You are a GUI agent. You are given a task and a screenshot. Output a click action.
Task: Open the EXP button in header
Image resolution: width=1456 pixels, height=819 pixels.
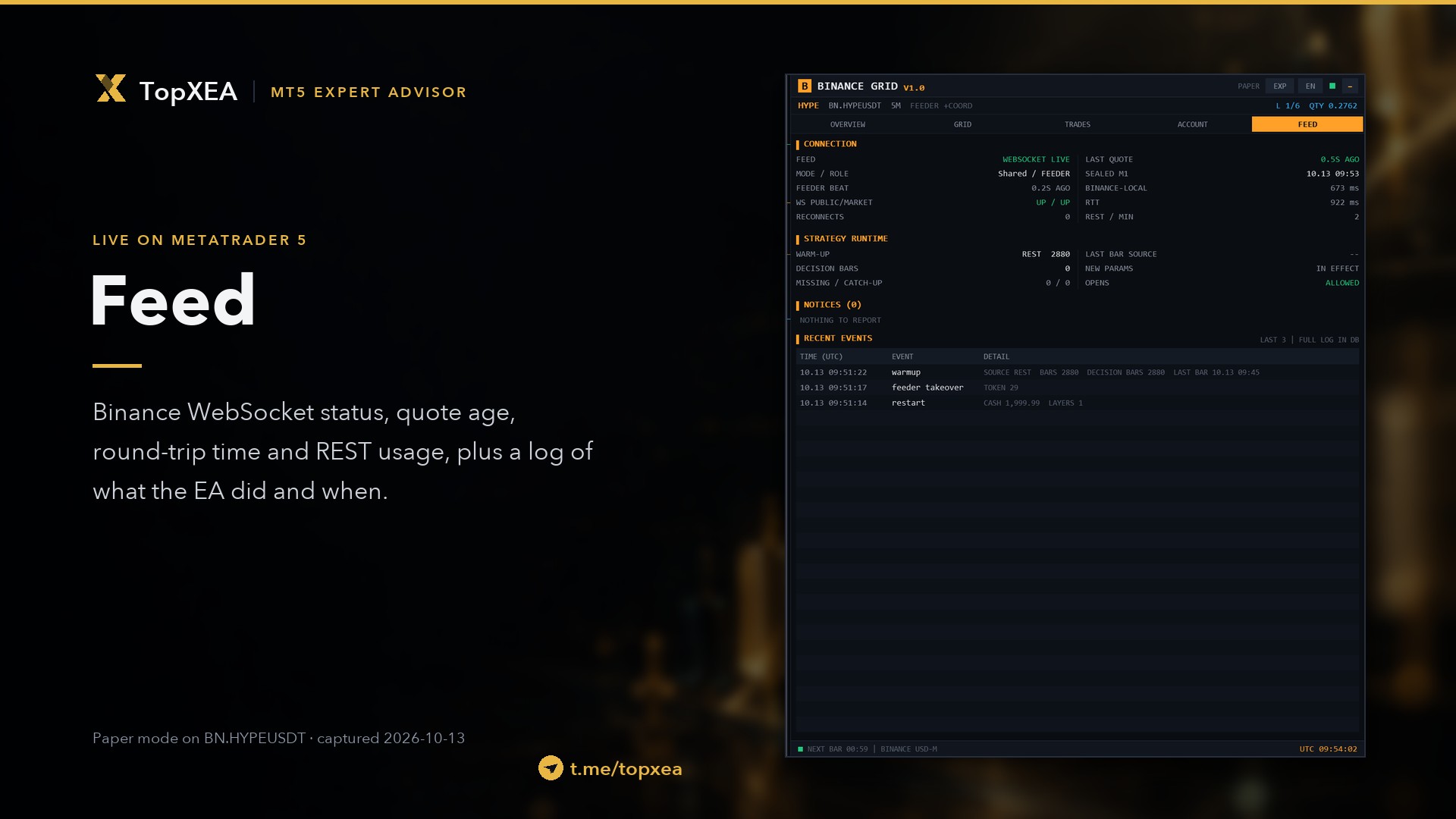(x=1280, y=86)
